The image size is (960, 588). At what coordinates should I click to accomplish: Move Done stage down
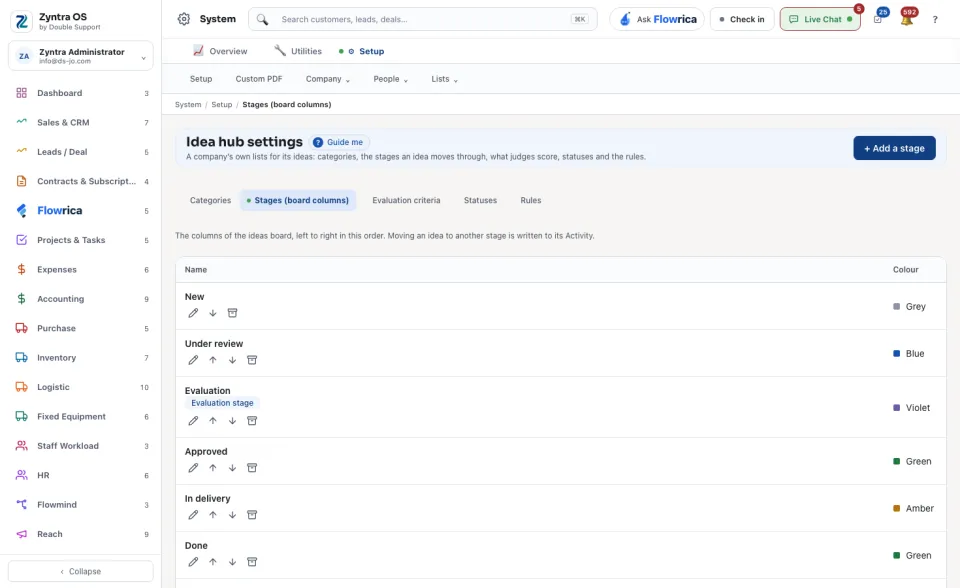coord(232,562)
